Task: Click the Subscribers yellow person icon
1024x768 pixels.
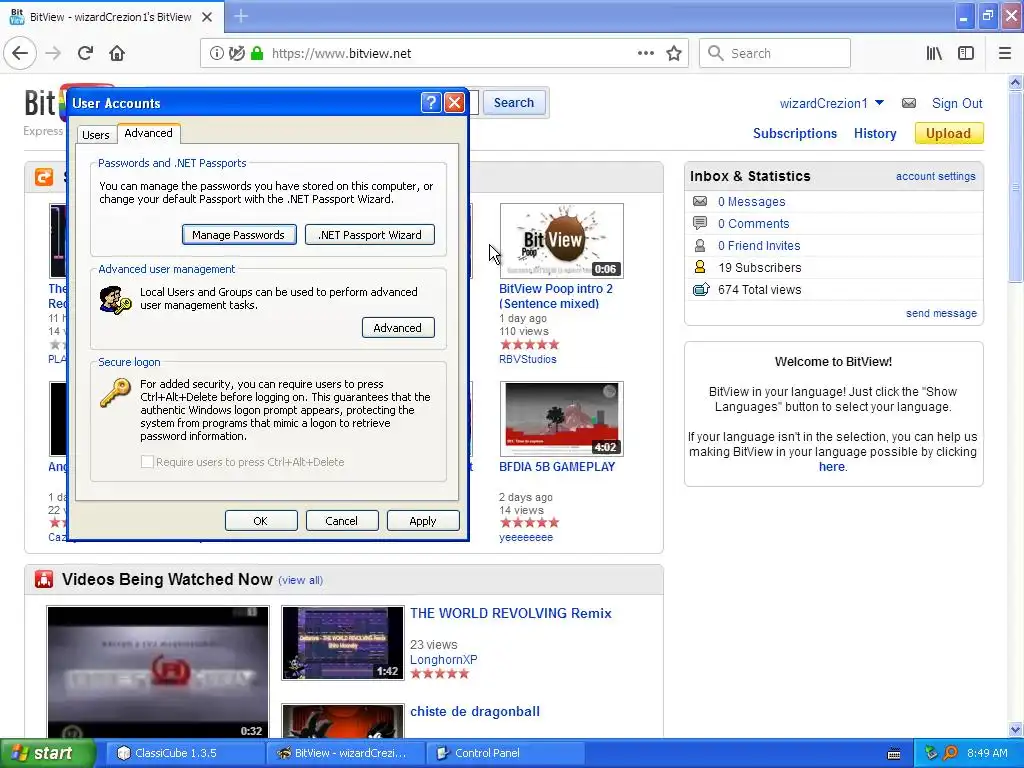Action: pyautogui.click(x=699, y=267)
